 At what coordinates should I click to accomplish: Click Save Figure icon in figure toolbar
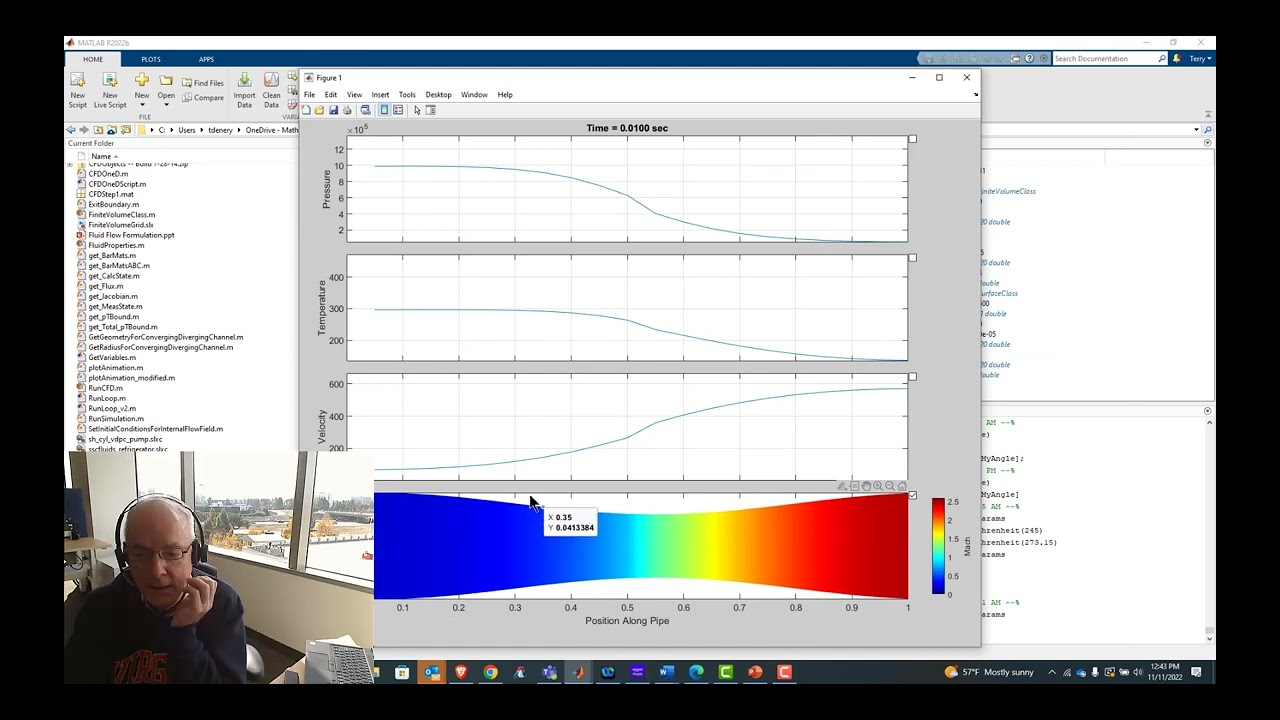pos(333,110)
